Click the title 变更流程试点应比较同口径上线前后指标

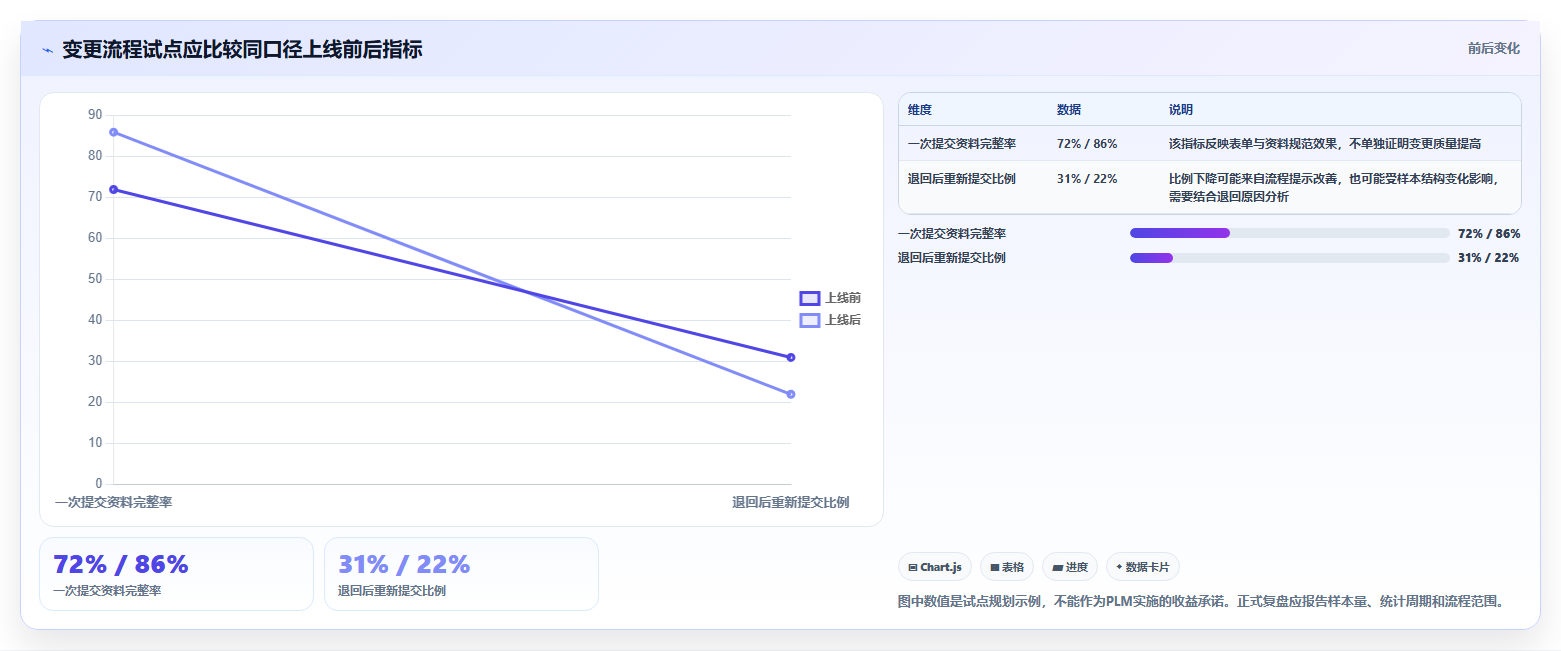pos(242,49)
